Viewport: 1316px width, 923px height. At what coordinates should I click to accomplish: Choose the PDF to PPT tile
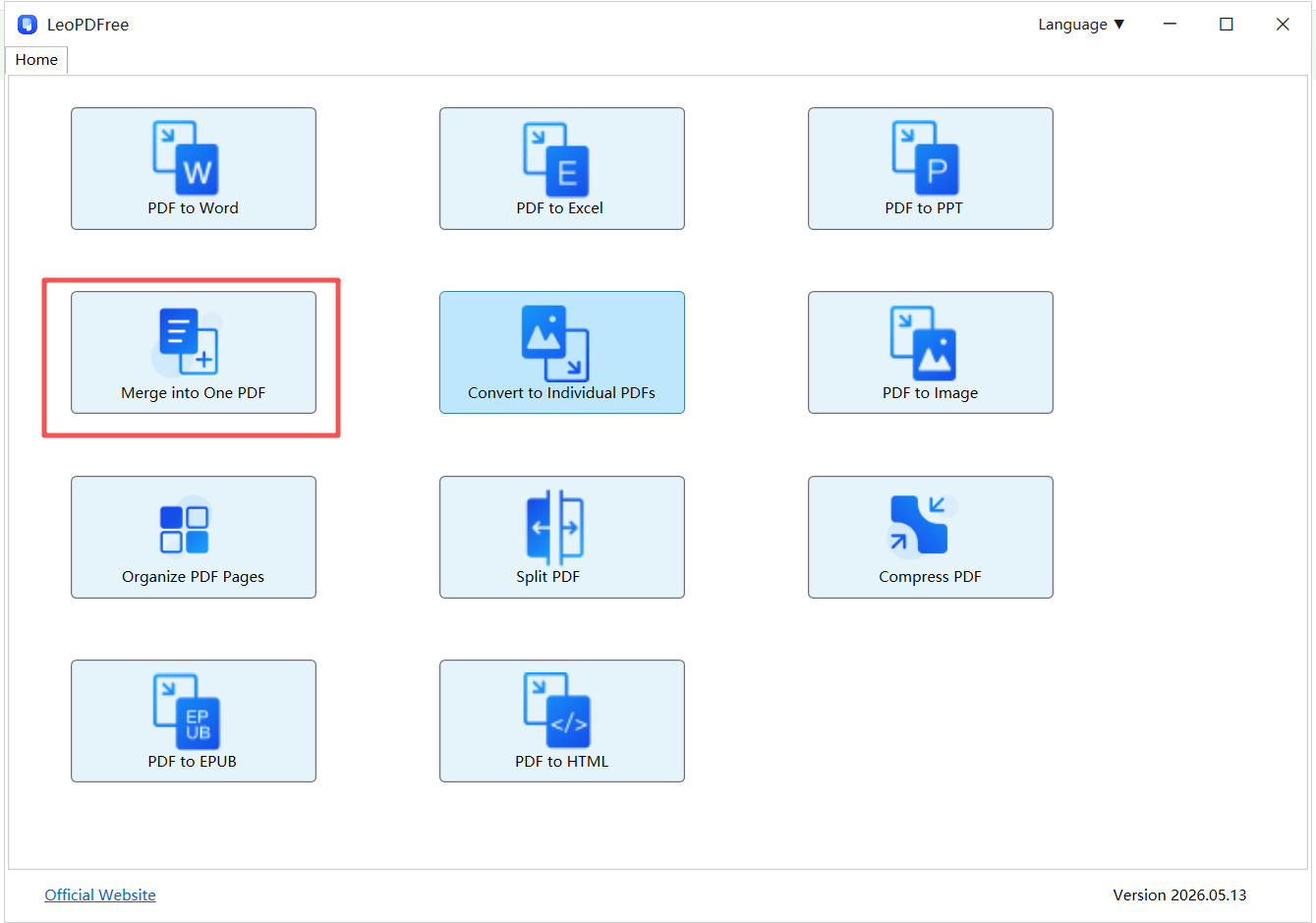[x=931, y=168]
